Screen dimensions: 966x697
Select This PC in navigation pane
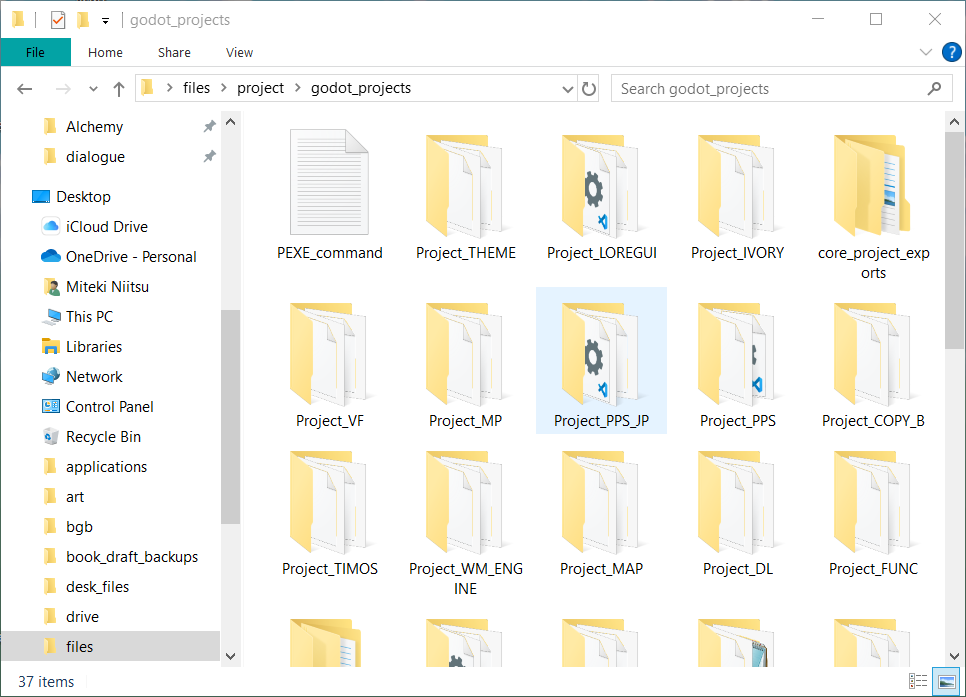pos(89,317)
